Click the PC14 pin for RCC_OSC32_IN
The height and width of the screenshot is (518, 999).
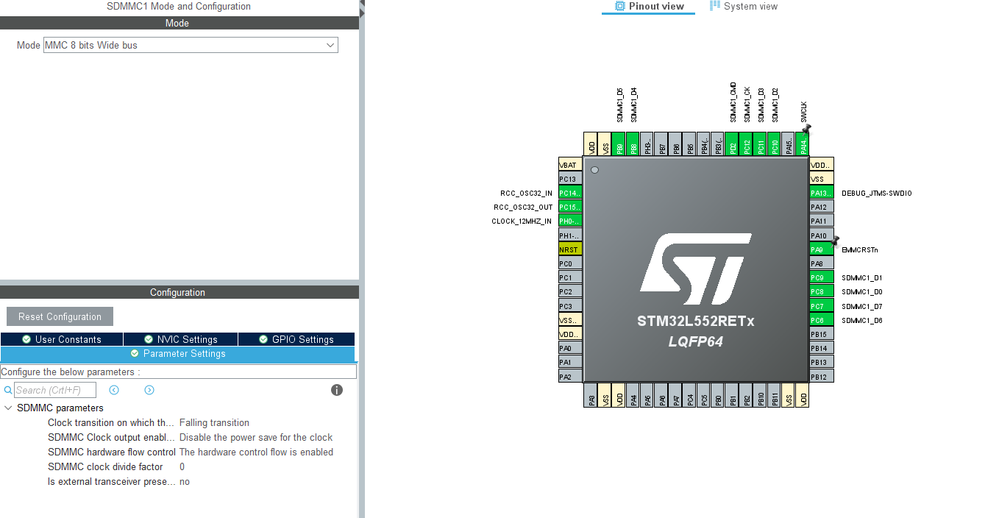[570, 193]
